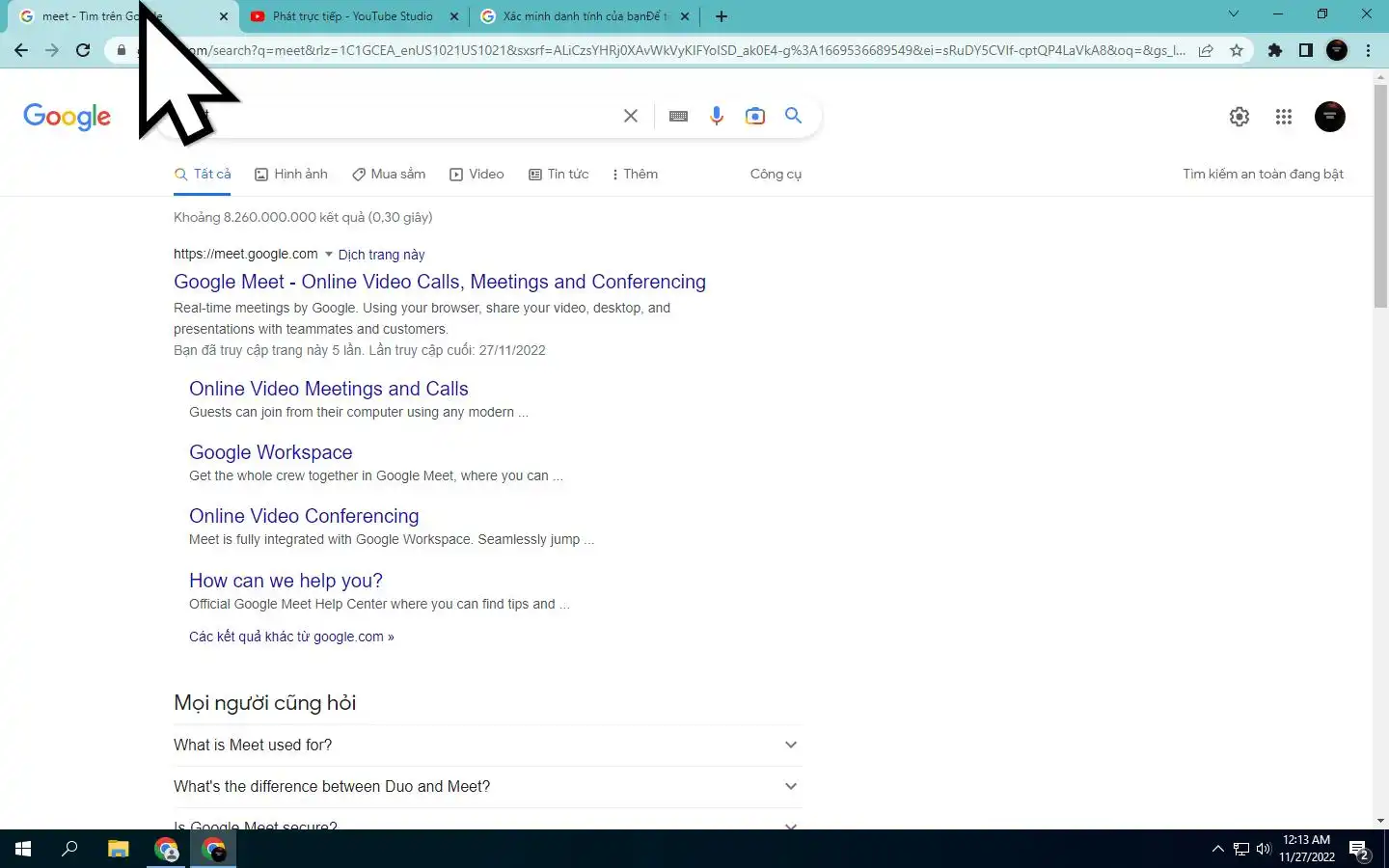The width and height of the screenshot is (1389, 868).
Task: Open 'Google Meet - Online Video Calls' result
Action: click(x=440, y=282)
